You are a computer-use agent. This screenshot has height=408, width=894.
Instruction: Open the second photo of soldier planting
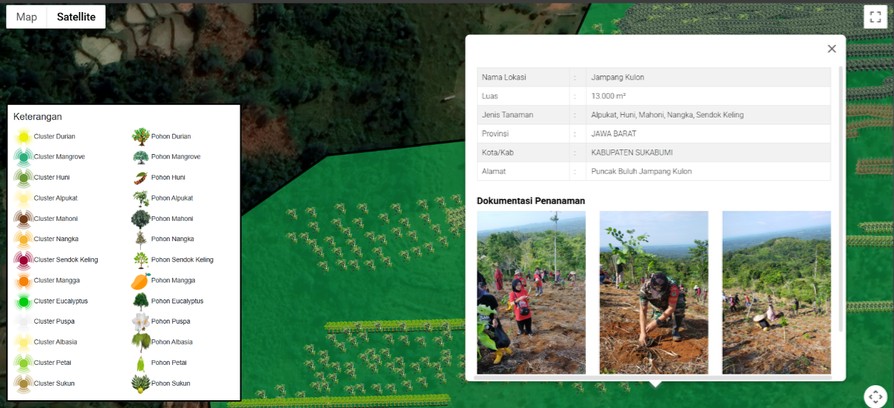tap(653, 292)
